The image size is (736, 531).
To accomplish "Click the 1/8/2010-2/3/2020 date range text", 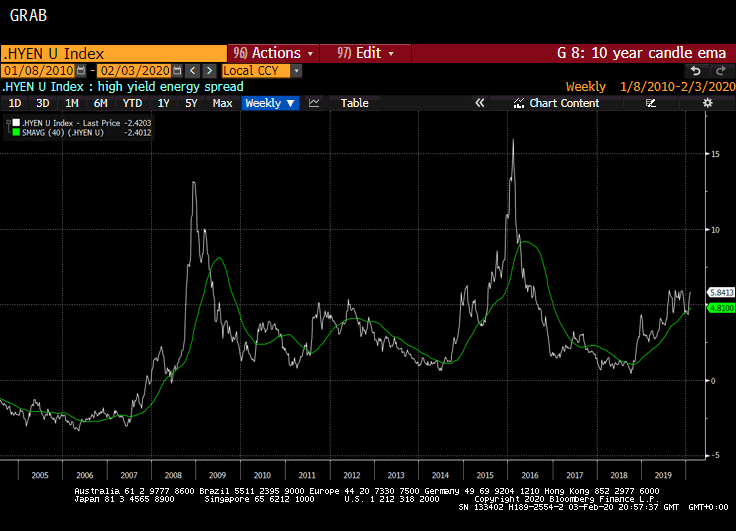I will [677, 87].
